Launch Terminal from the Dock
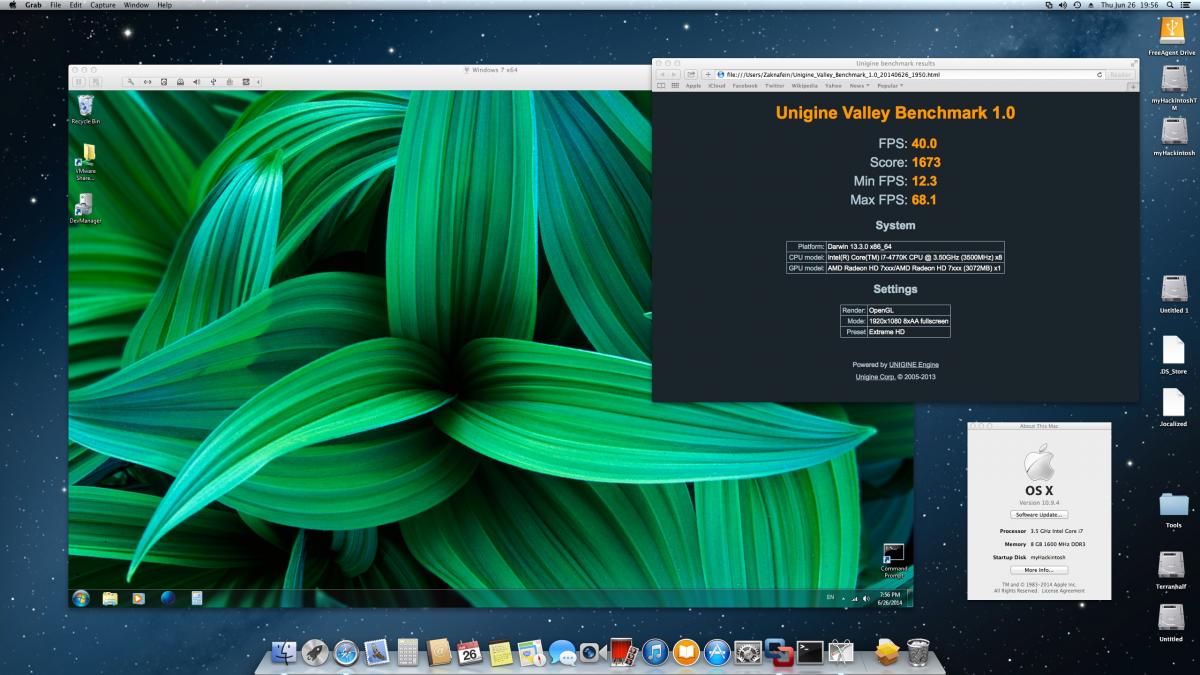Image resolution: width=1200 pixels, height=675 pixels. coord(809,653)
